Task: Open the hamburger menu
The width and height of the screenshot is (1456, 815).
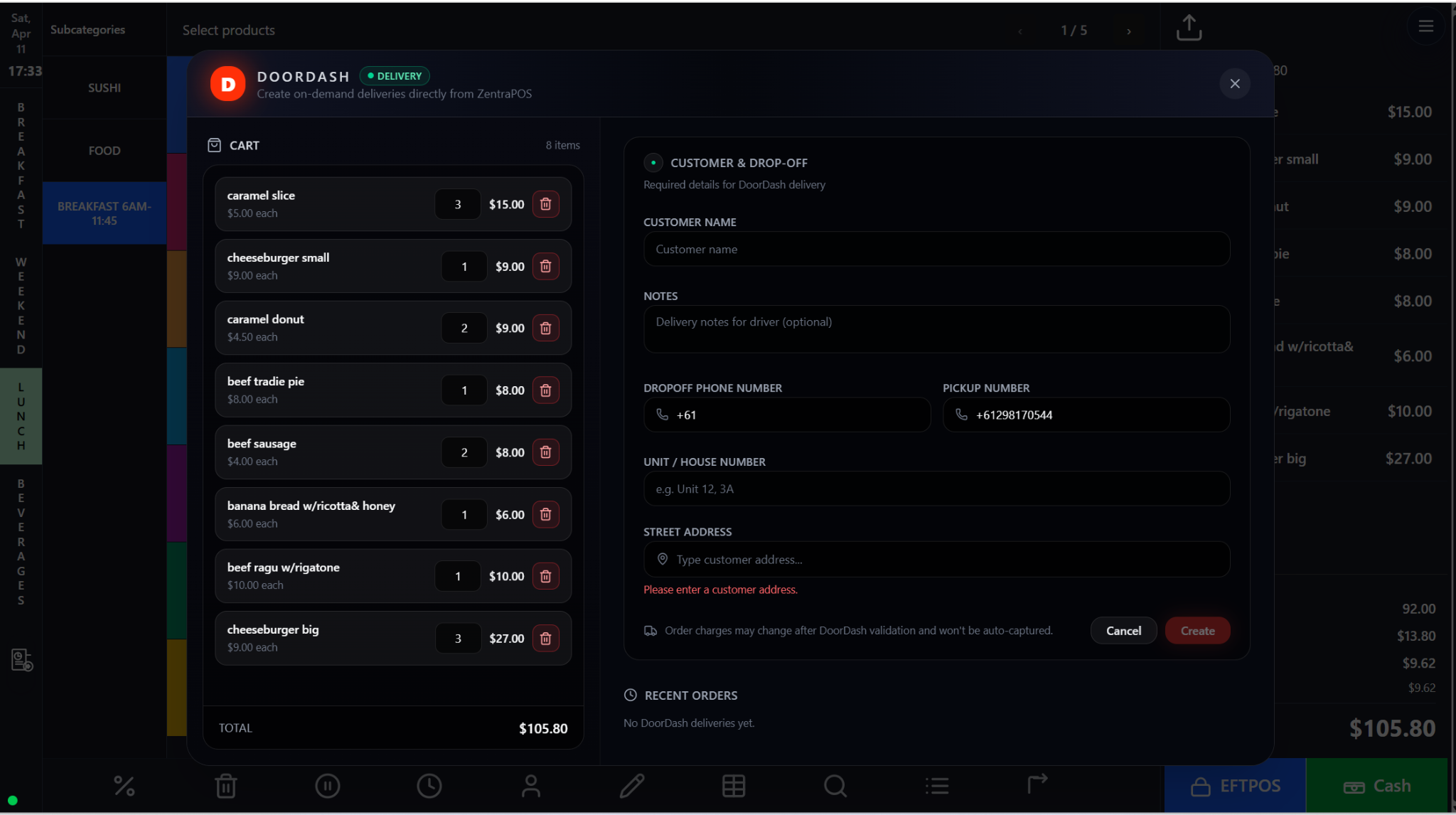Action: pyautogui.click(x=1425, y=26)
